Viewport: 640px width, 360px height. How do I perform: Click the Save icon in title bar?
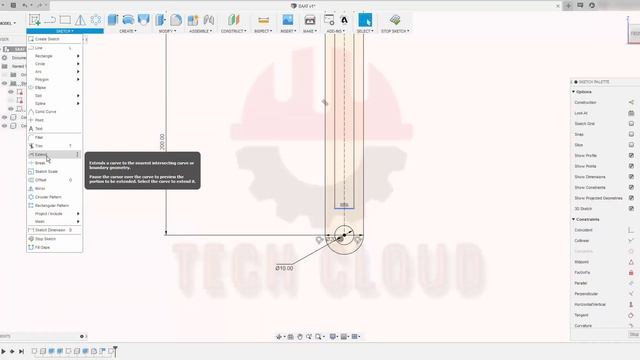tap(13, 5)
